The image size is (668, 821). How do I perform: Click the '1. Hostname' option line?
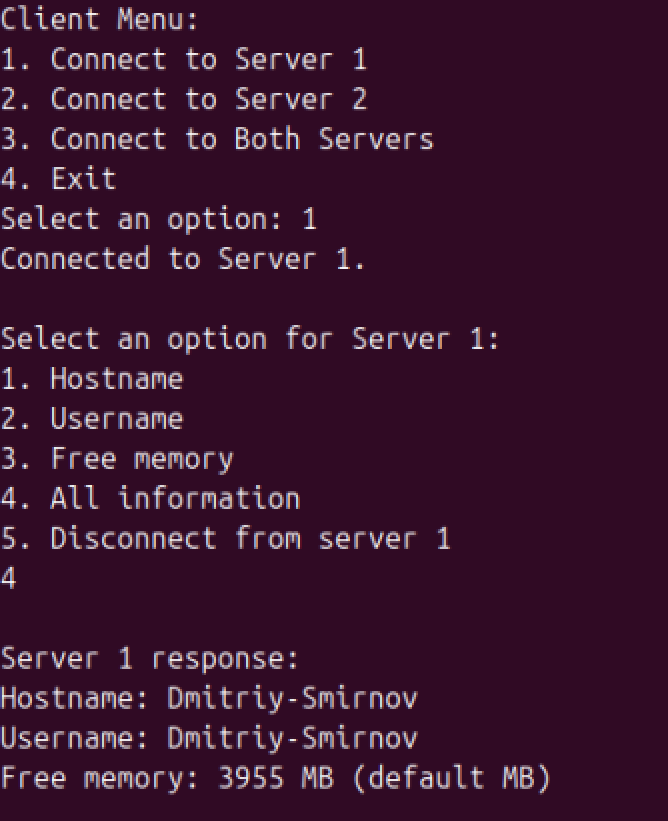(x=92, y=378)
